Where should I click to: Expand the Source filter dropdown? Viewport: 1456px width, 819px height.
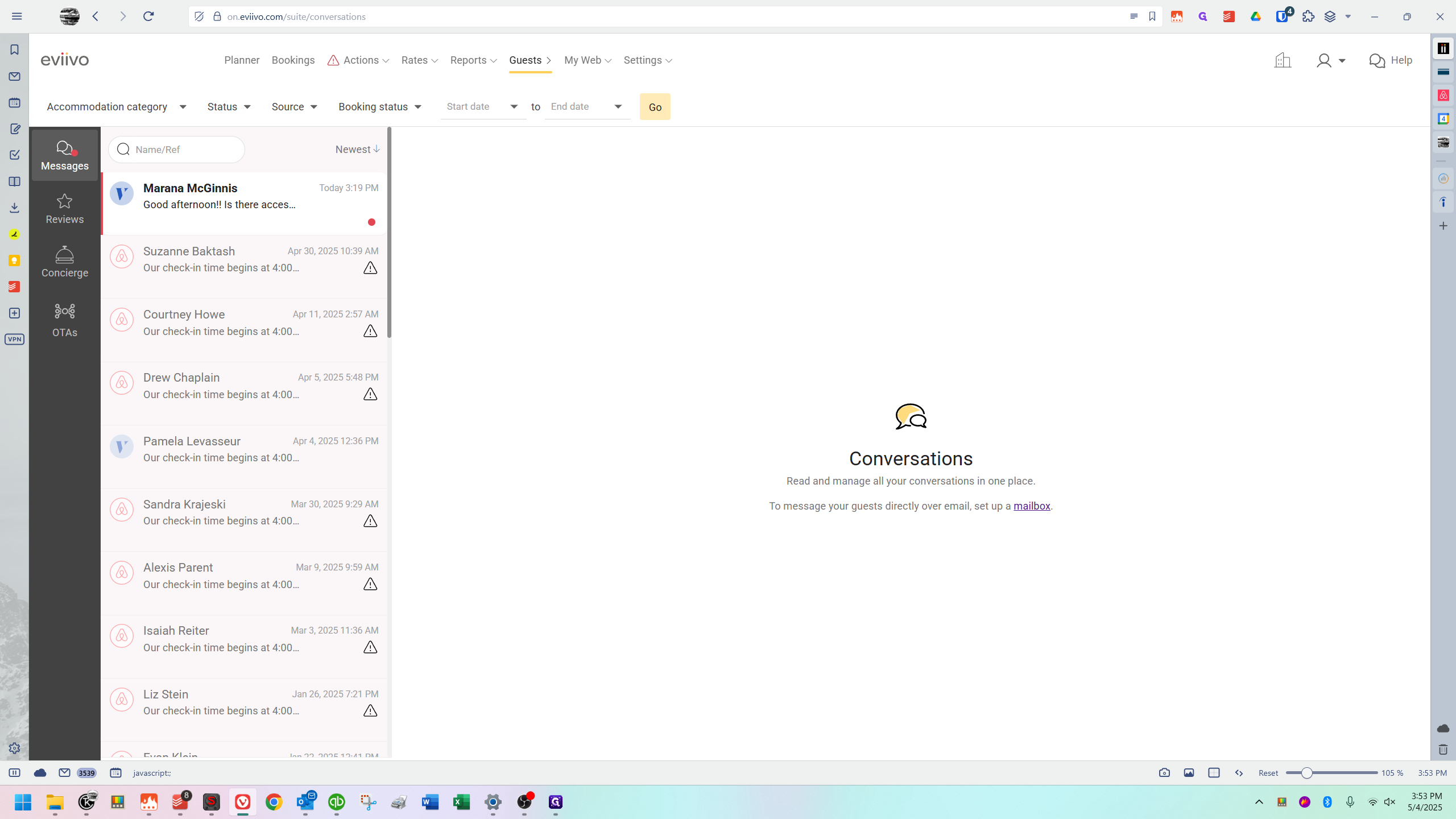[x=294, y=107]
